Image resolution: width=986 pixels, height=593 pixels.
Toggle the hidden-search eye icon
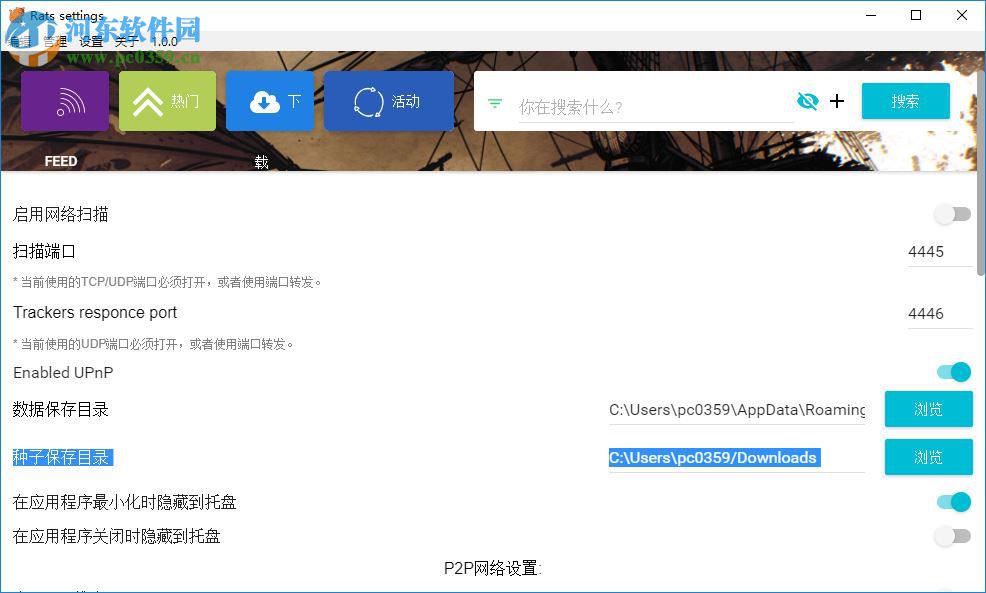[808, 101]
